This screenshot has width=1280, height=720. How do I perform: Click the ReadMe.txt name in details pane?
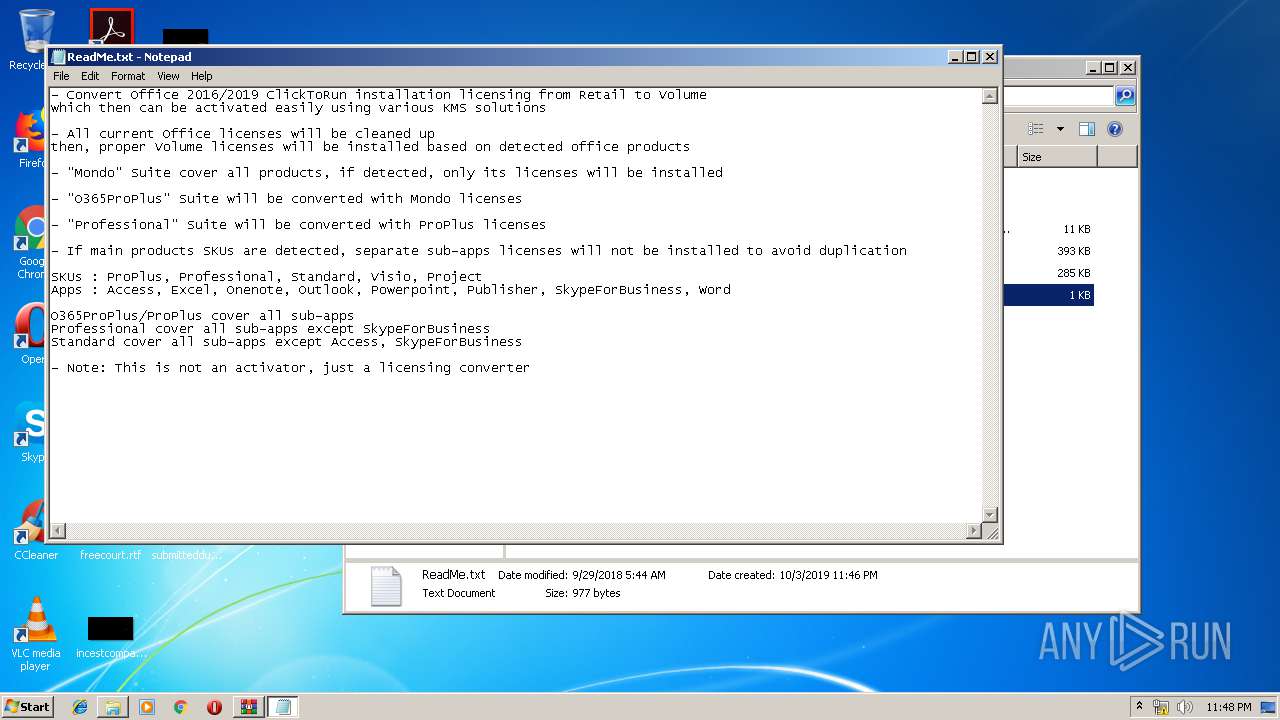click(x=453, y=575)
